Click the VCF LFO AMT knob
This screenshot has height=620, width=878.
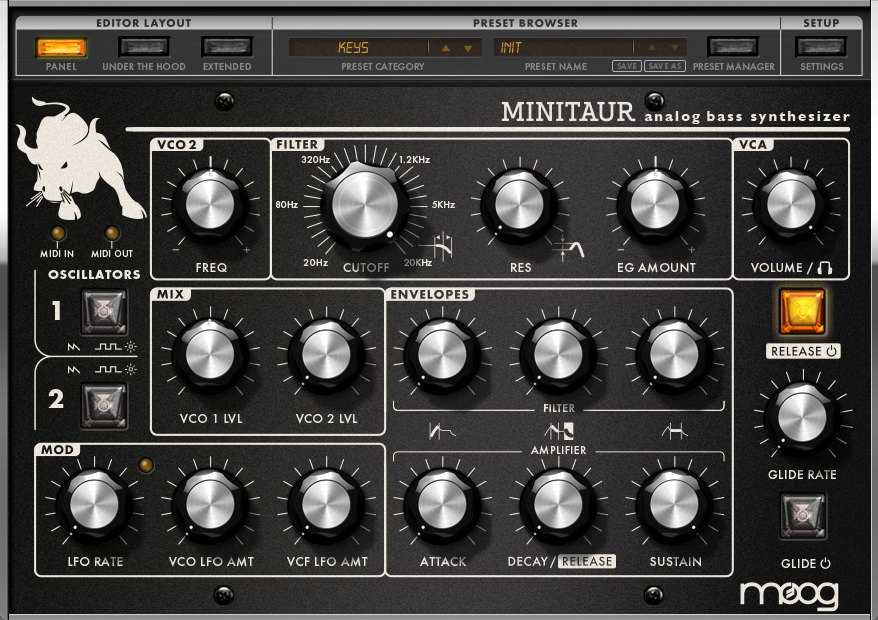coord(326,504)
